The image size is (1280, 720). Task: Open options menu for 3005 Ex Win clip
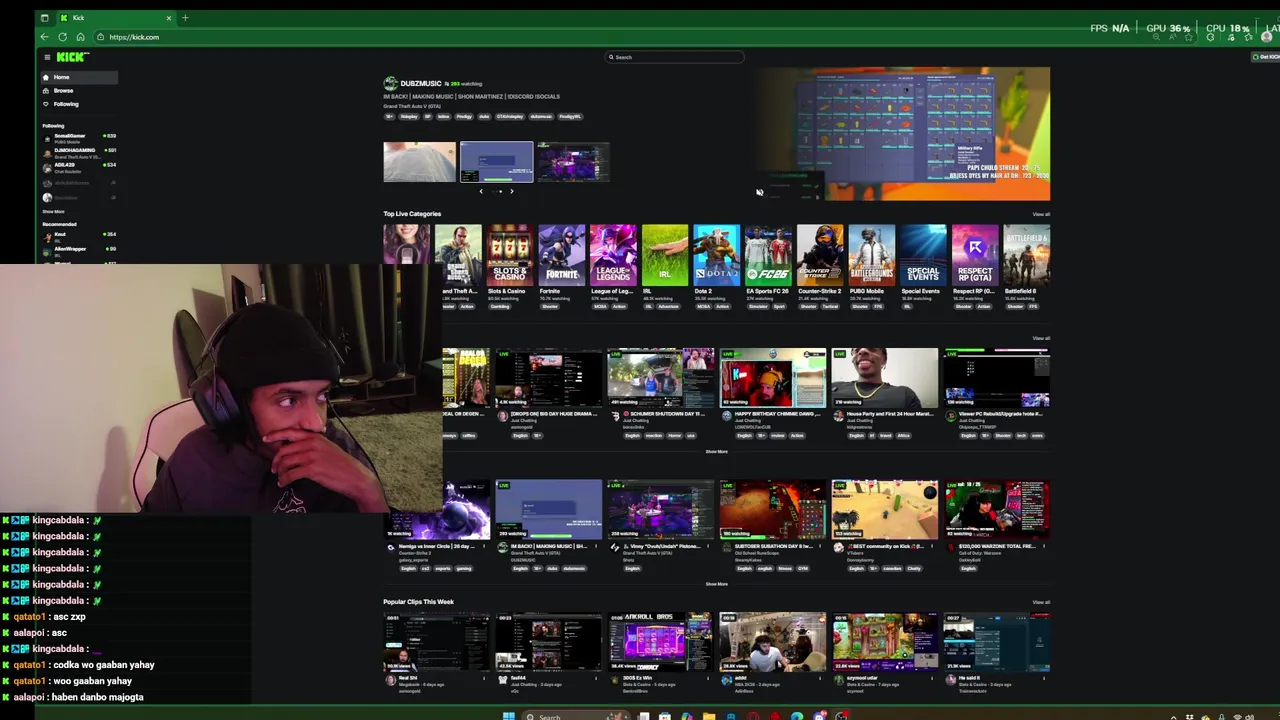click(709, 678)
